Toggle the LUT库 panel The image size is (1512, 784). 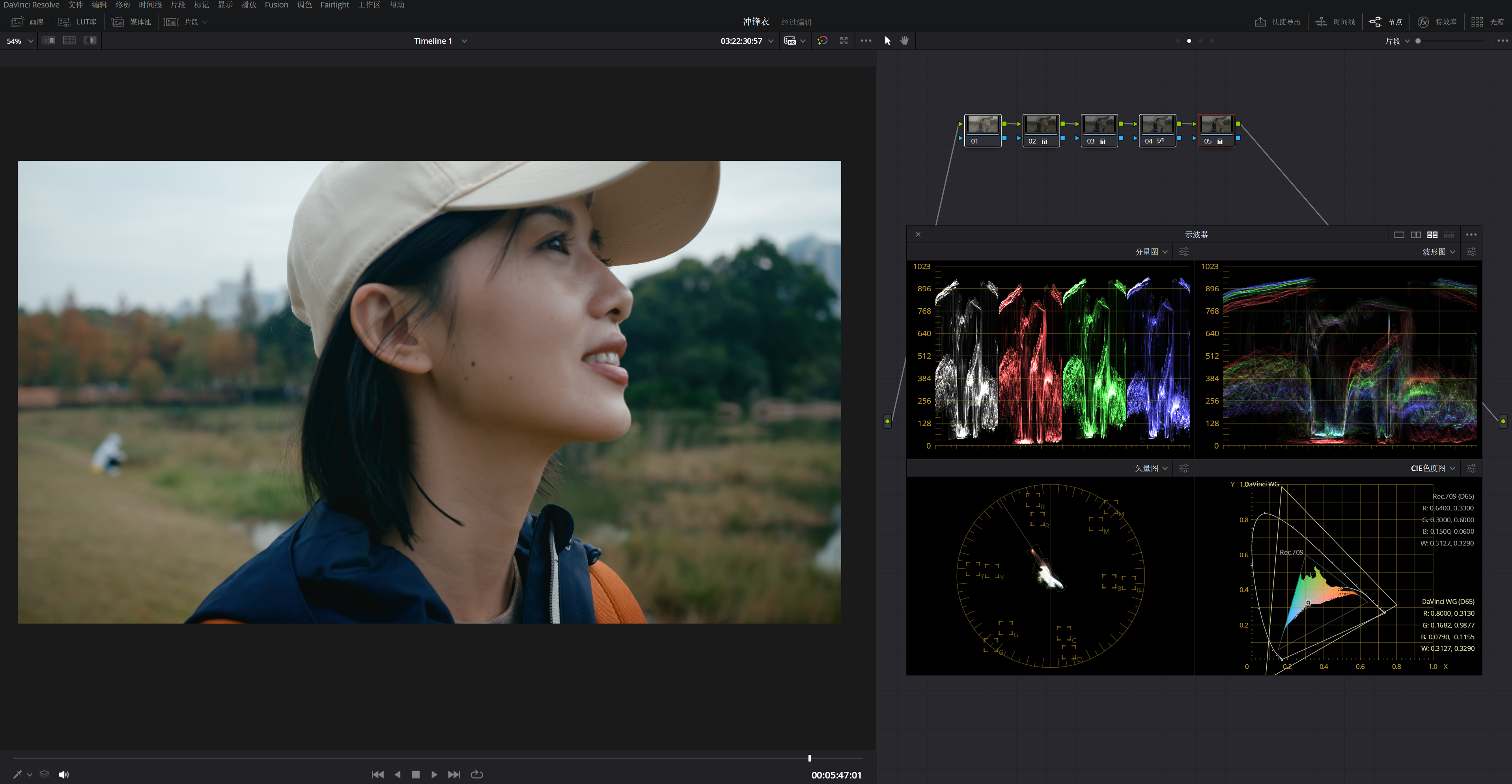coord(77,22)
